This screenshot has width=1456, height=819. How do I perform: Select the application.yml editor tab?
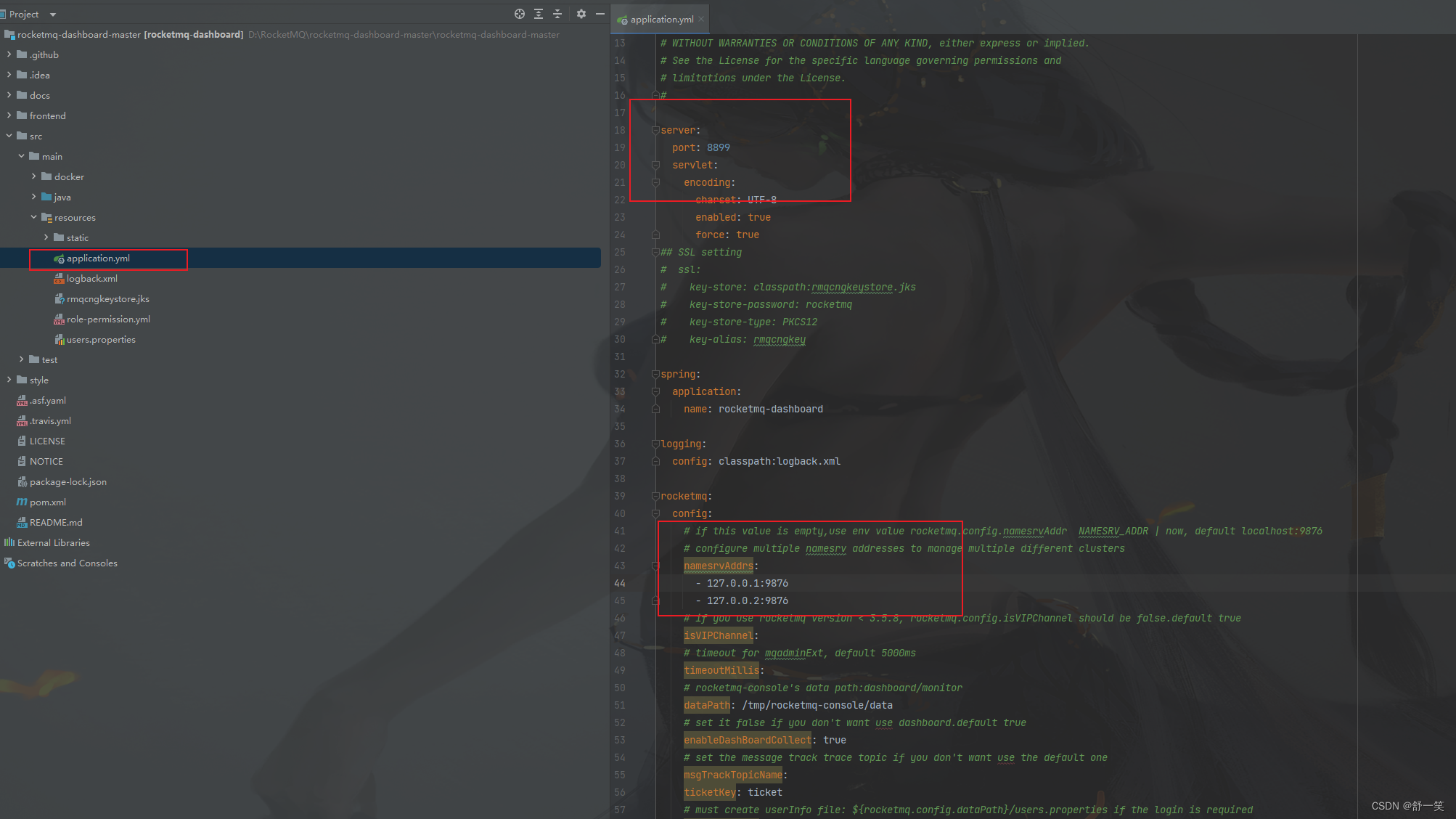tap(661, 20)
